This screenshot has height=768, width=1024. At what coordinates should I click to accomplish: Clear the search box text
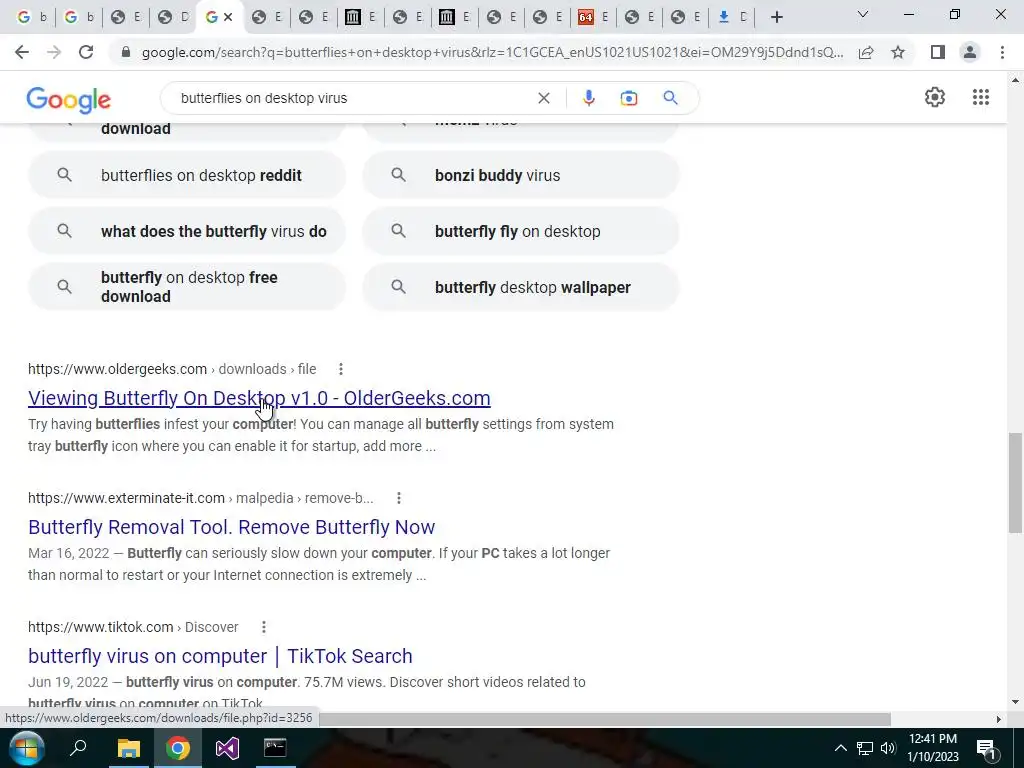tap(543, 98)
